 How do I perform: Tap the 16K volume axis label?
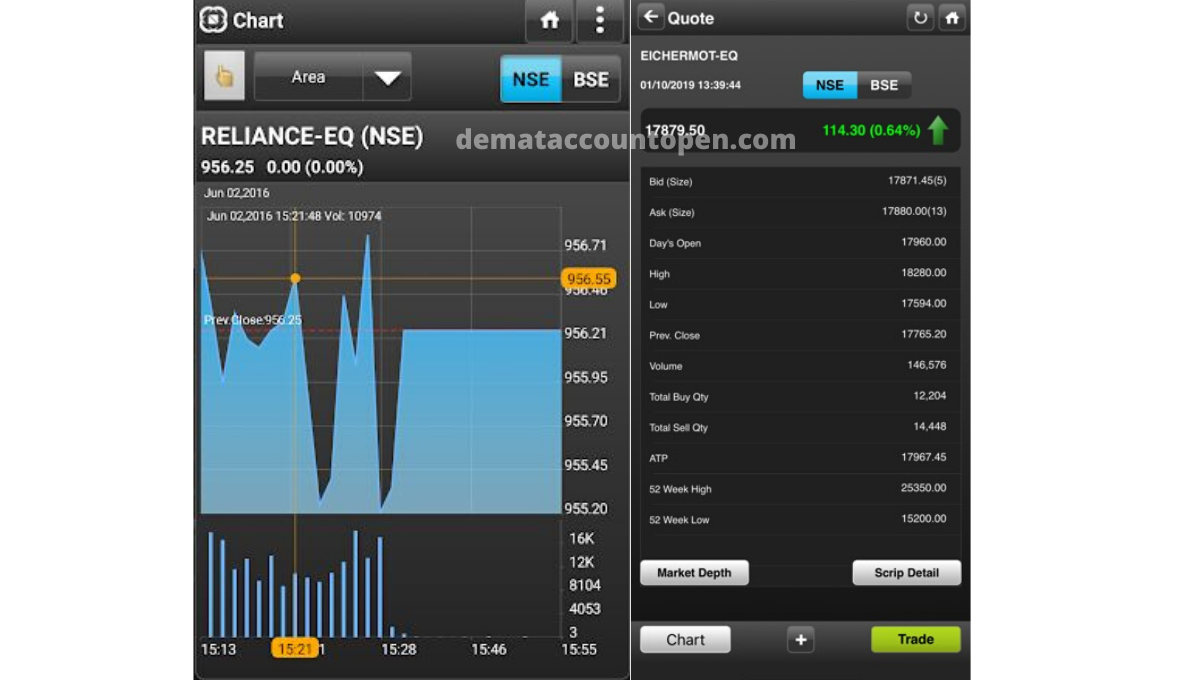(x=582, y=539)
